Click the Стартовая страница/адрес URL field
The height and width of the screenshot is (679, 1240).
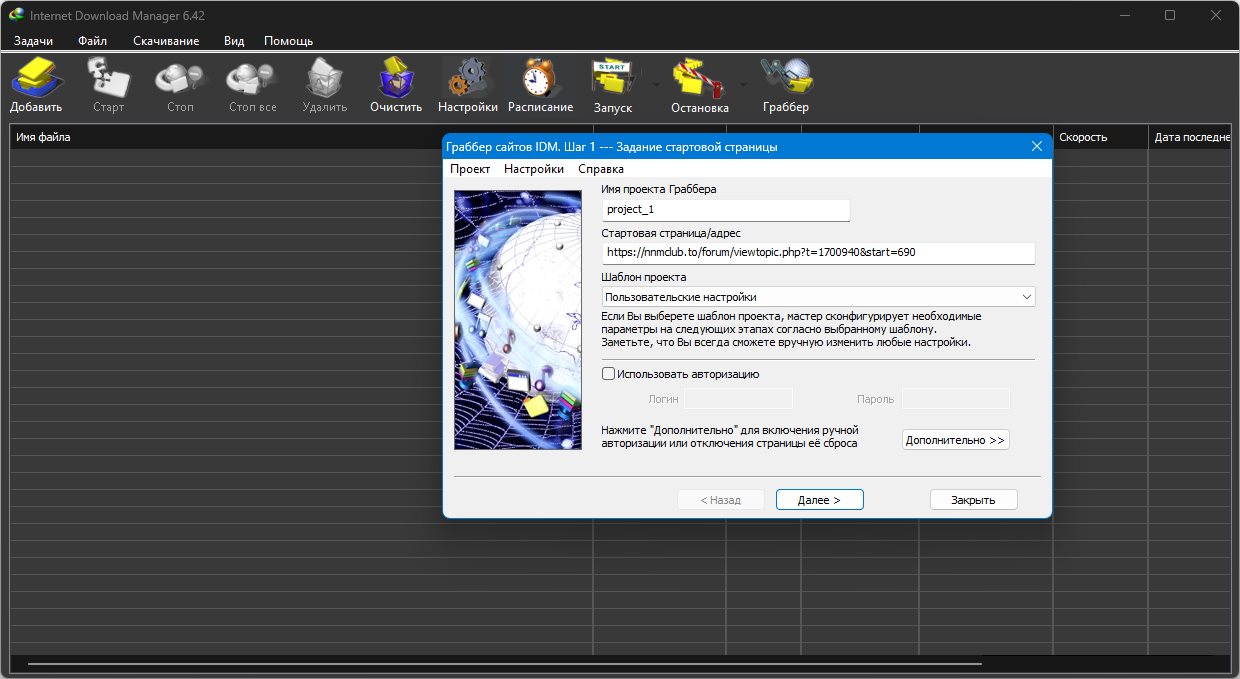tap(818, 253)
